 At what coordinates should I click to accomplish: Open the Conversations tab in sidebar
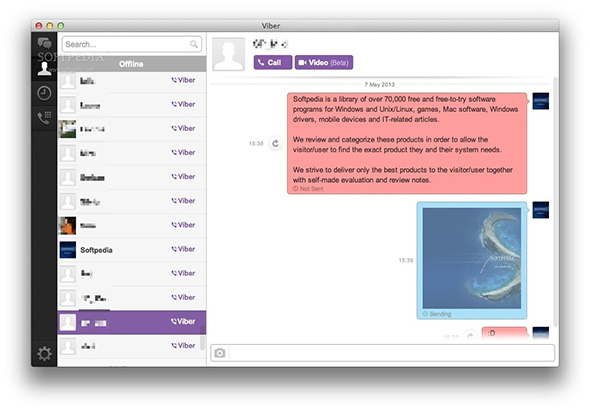point(44,43)
